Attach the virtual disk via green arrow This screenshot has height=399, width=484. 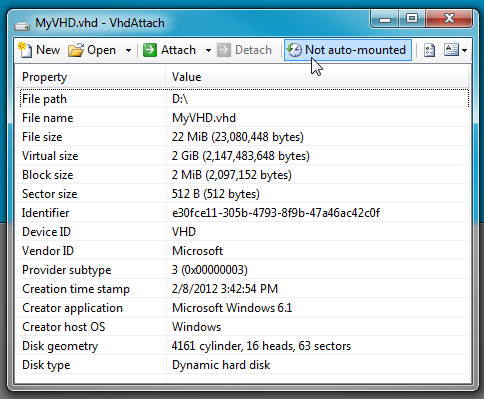tap(150, 50)
